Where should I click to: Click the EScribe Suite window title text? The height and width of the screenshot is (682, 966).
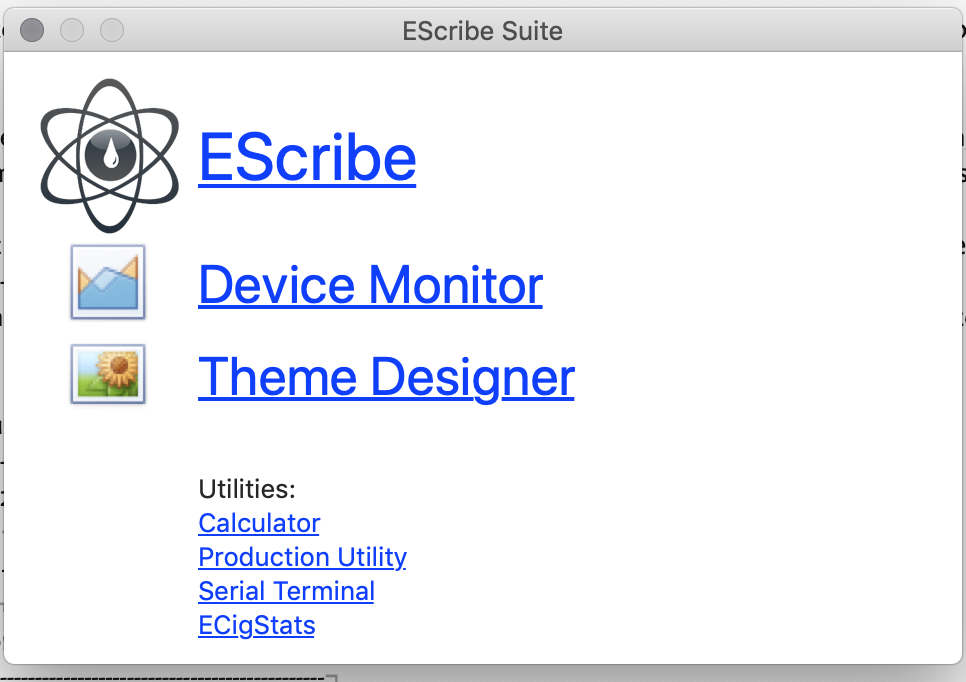pos(482,31)
